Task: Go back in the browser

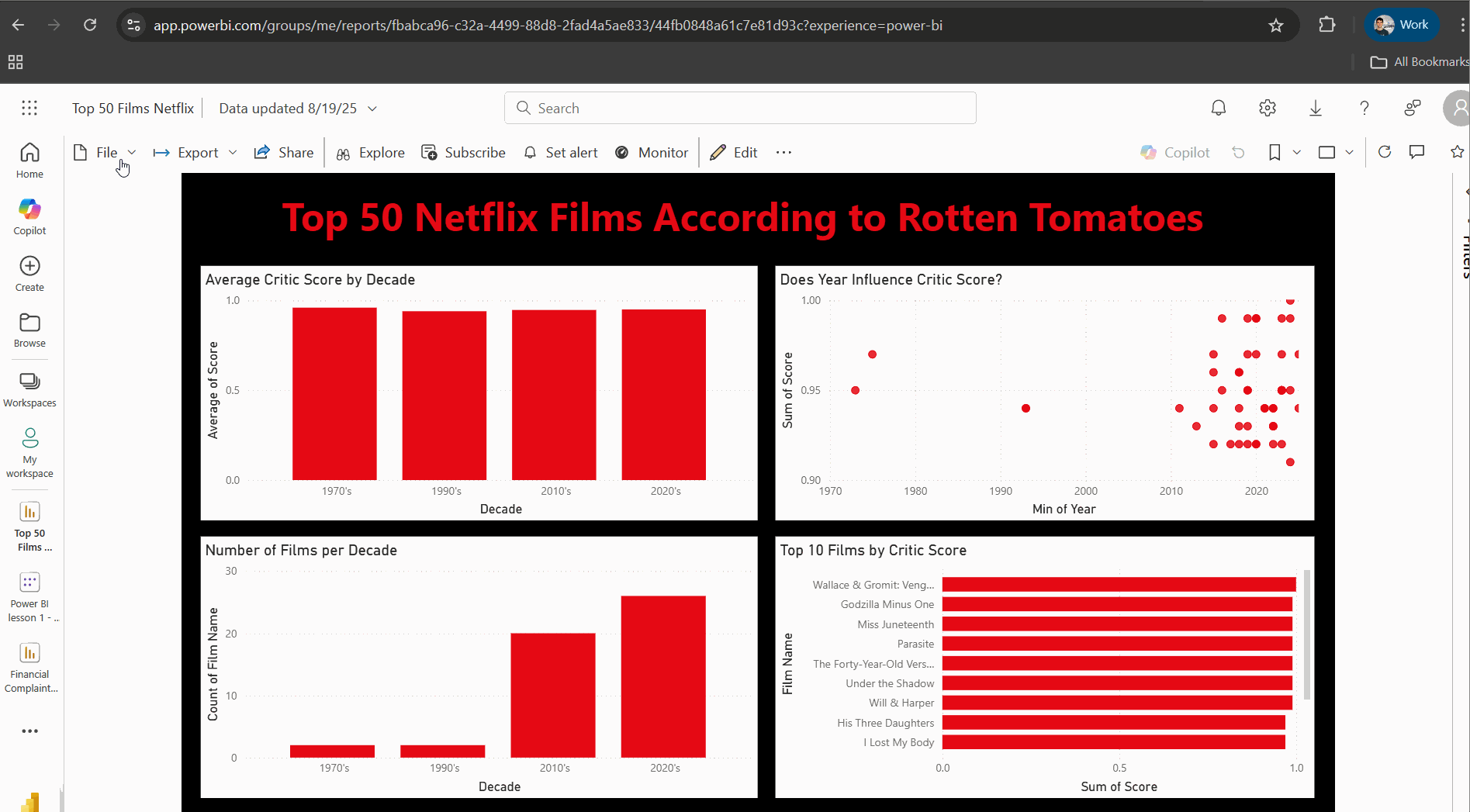Action: (18, 25)
